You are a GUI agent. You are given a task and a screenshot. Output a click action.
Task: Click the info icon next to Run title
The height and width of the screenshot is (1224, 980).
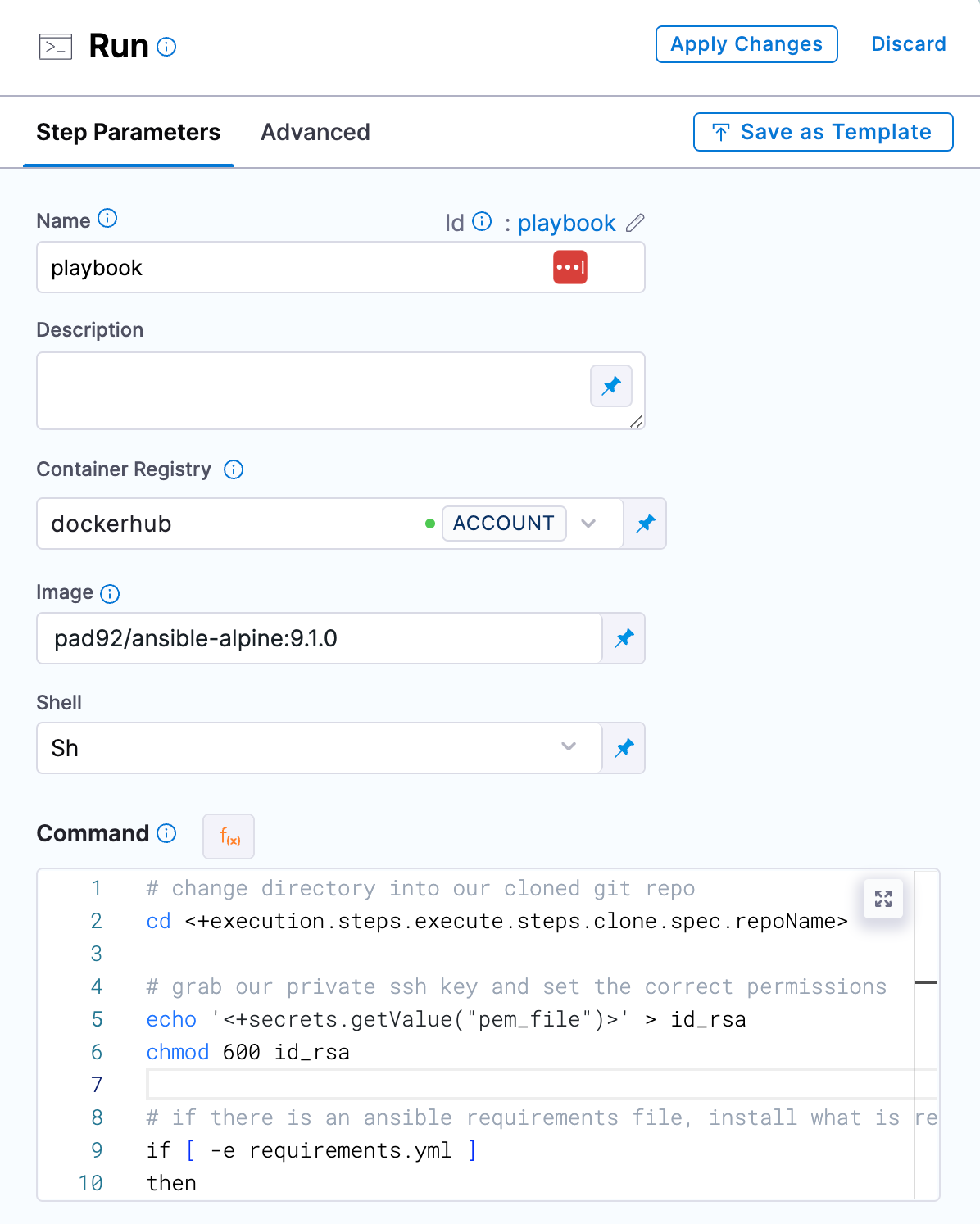click(x=166, y=47)
